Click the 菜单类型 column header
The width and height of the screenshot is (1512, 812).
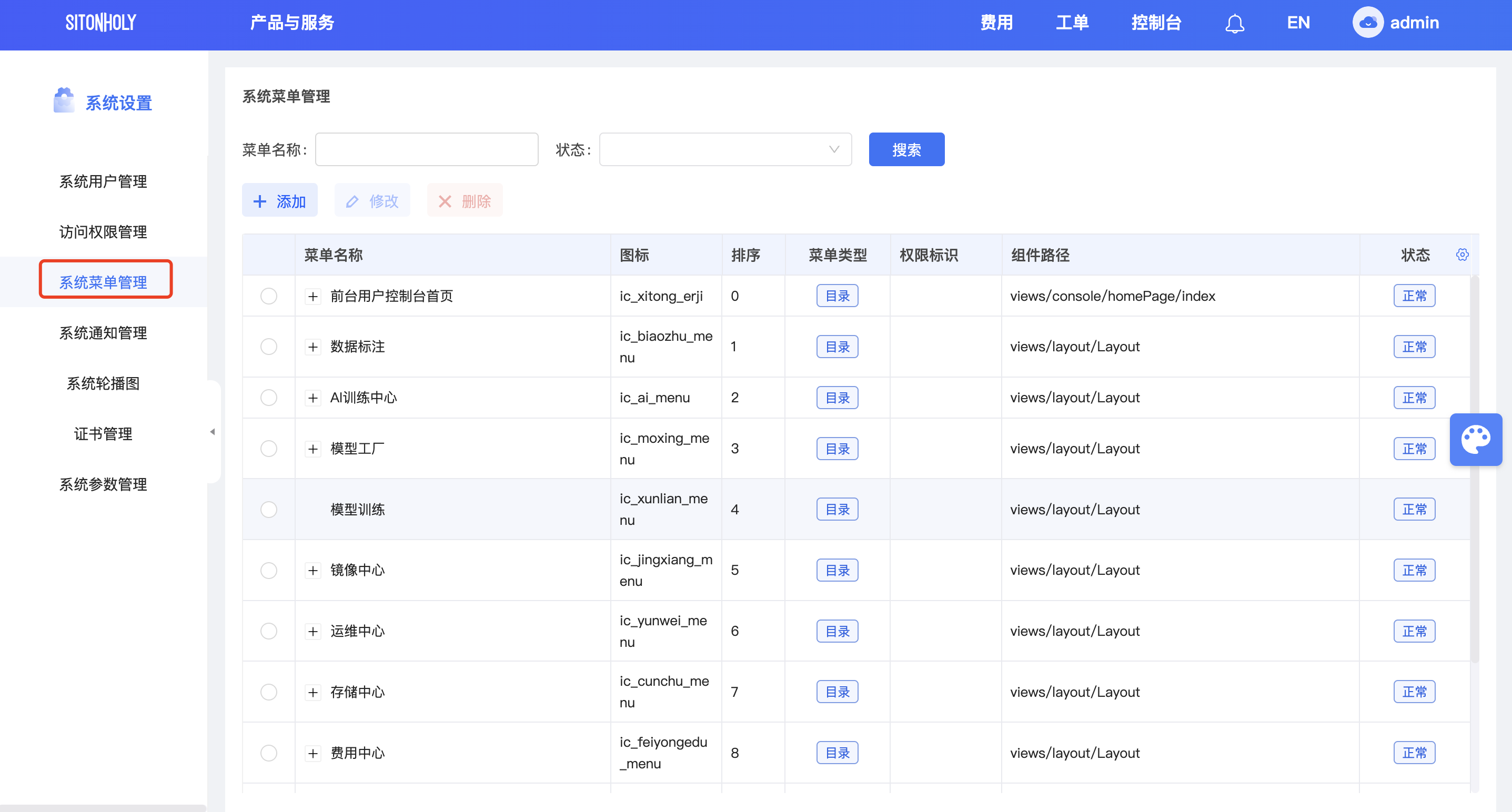(x=837, y=255)
